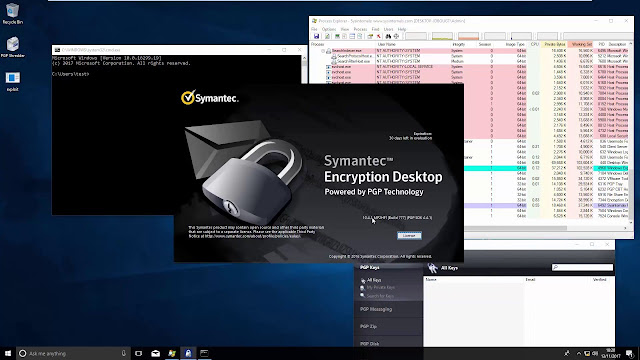Open the Options menu in Process Explorer
640x360 pixels.
pyautogui.click(x=329, y=29)
